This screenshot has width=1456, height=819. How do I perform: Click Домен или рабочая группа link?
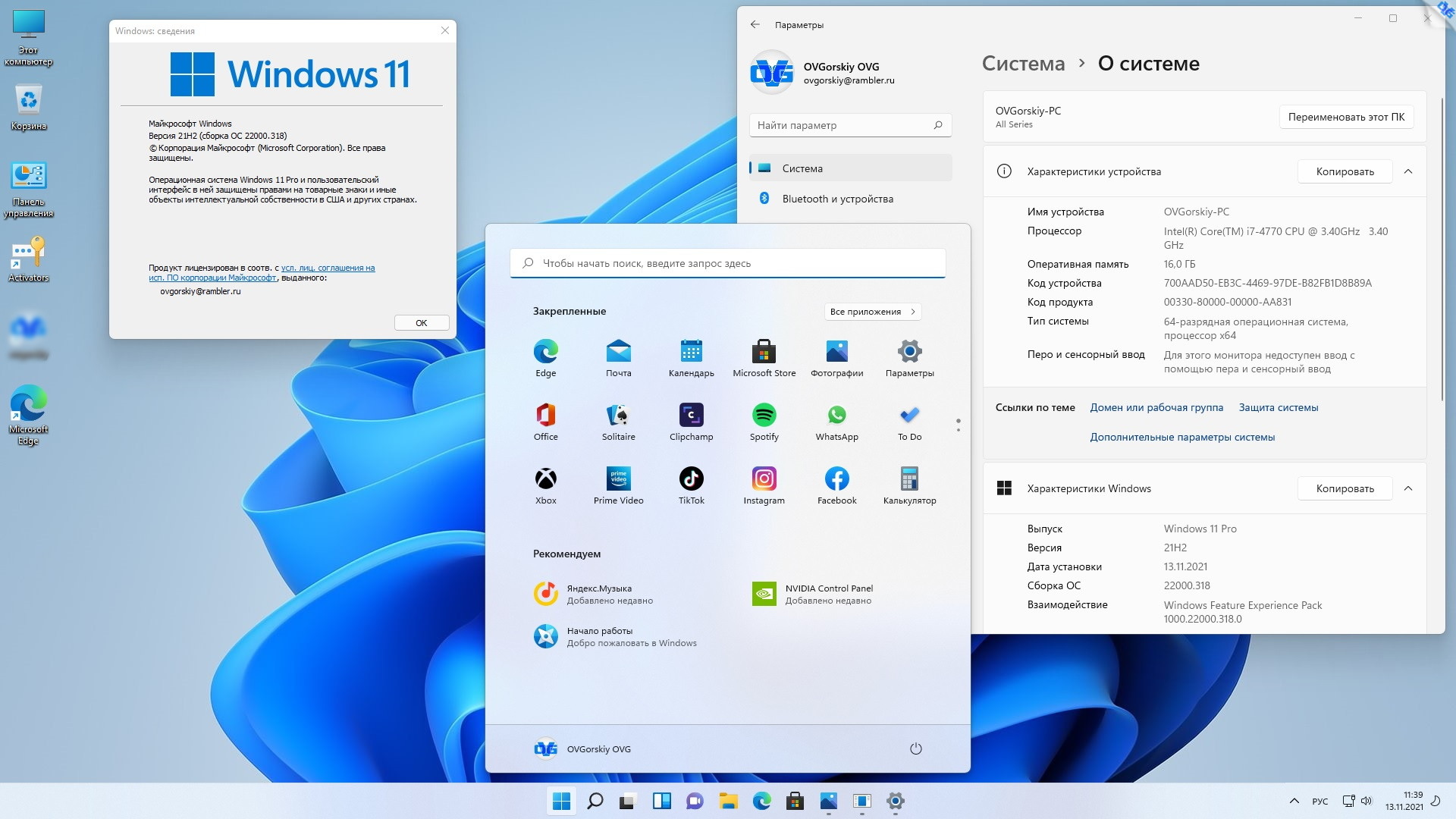pos(1157,407)
